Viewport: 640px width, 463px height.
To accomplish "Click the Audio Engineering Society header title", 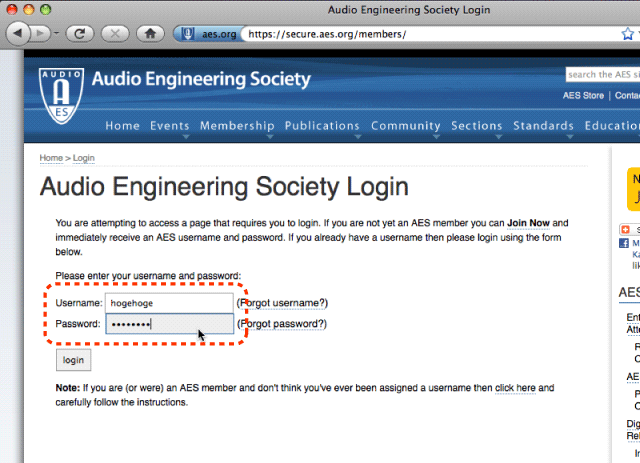I will (x=201, y=79).
